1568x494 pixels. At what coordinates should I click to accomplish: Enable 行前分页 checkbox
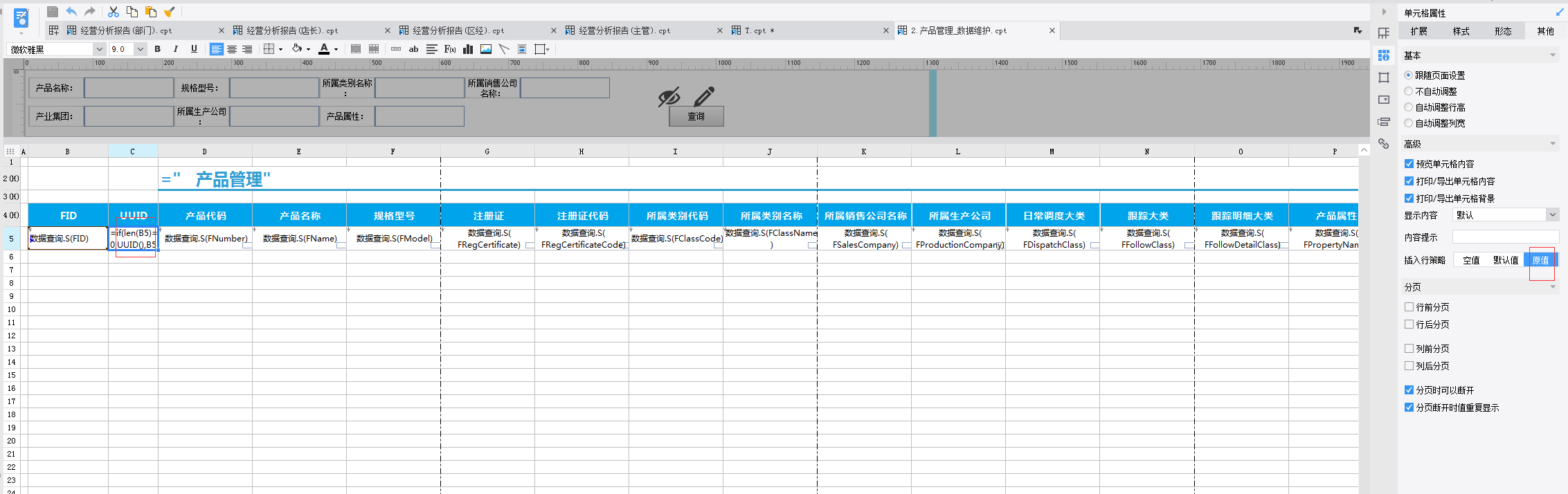1409,307
